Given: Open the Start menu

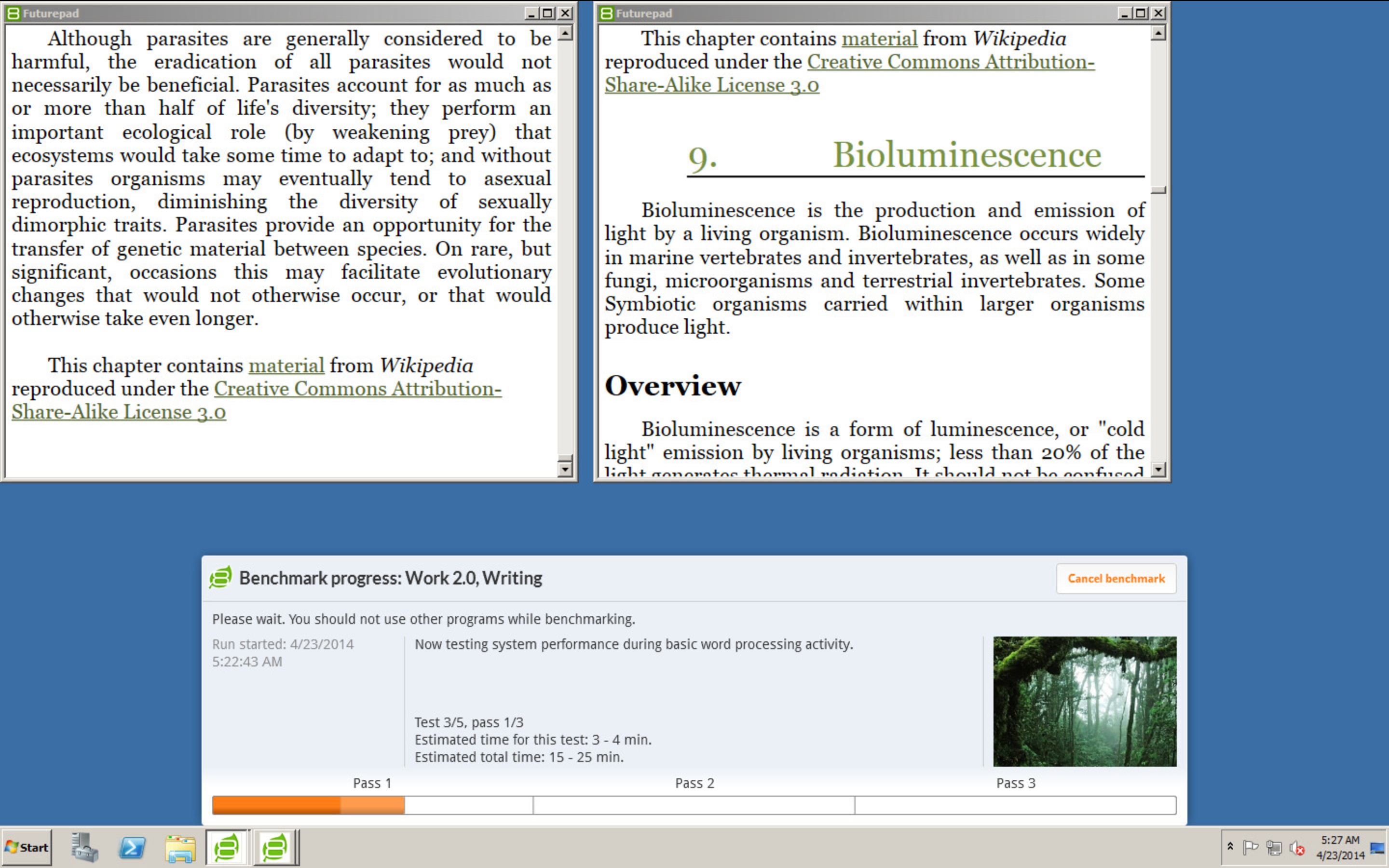Looking at the screenshot, I should (x=27, y=847).
